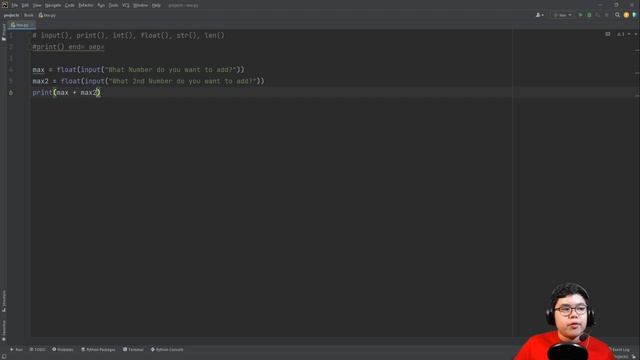Open the Project tool window sidebar
The height and width of the screenshot is (360, 640).
[4, 32]
